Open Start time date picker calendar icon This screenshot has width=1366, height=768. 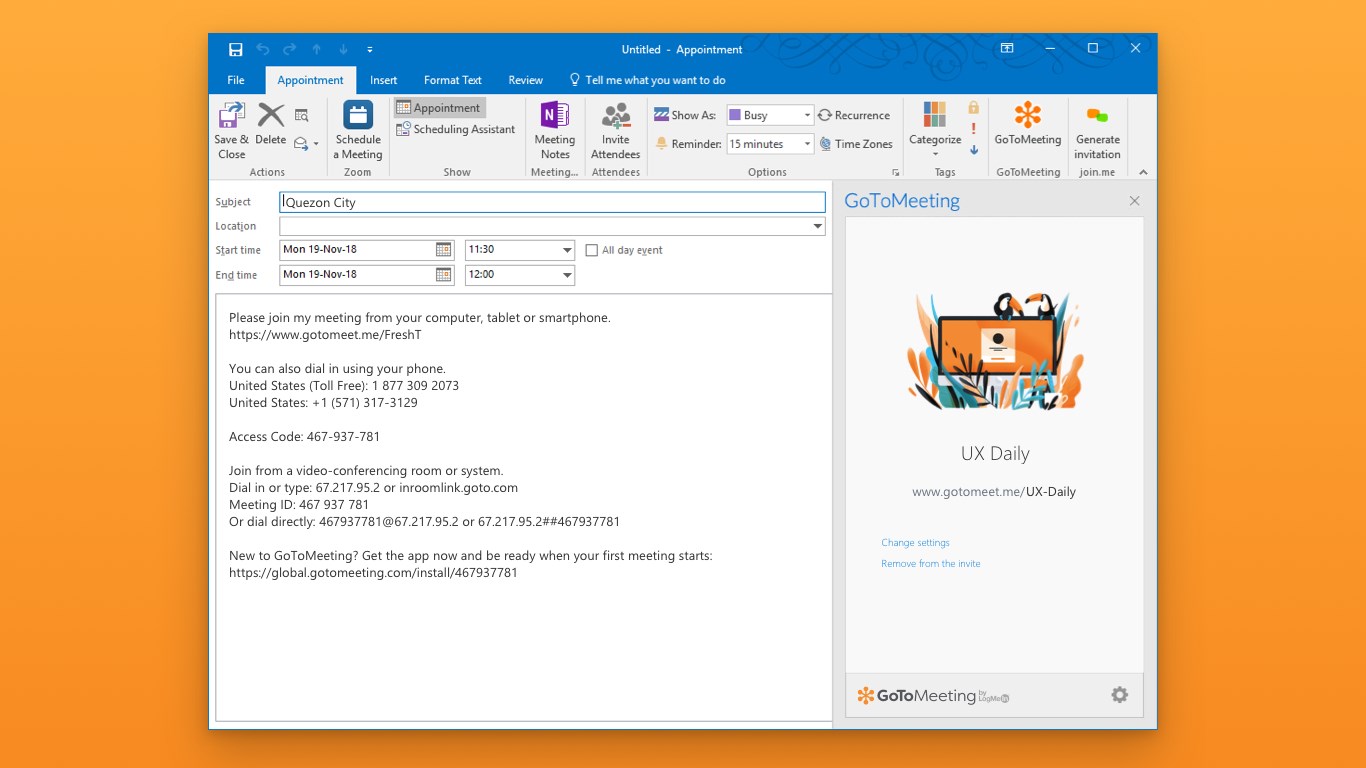coord(444,250)
